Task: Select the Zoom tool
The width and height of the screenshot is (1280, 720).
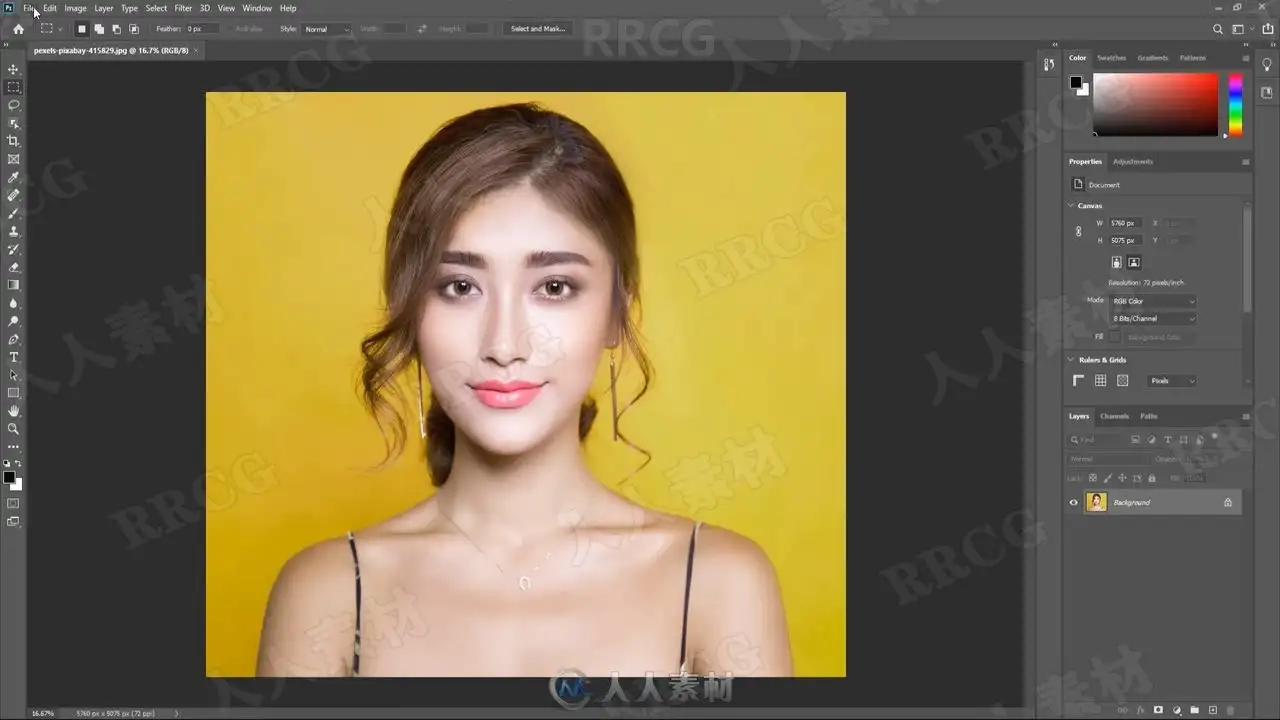Action: pos(14,429)
